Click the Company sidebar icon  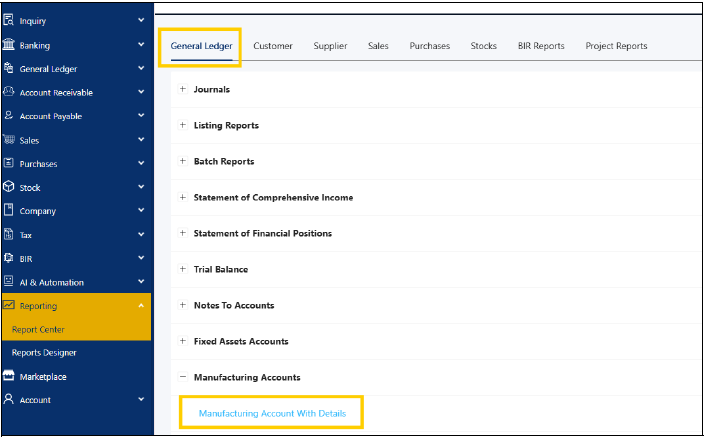tap(9, 210)
